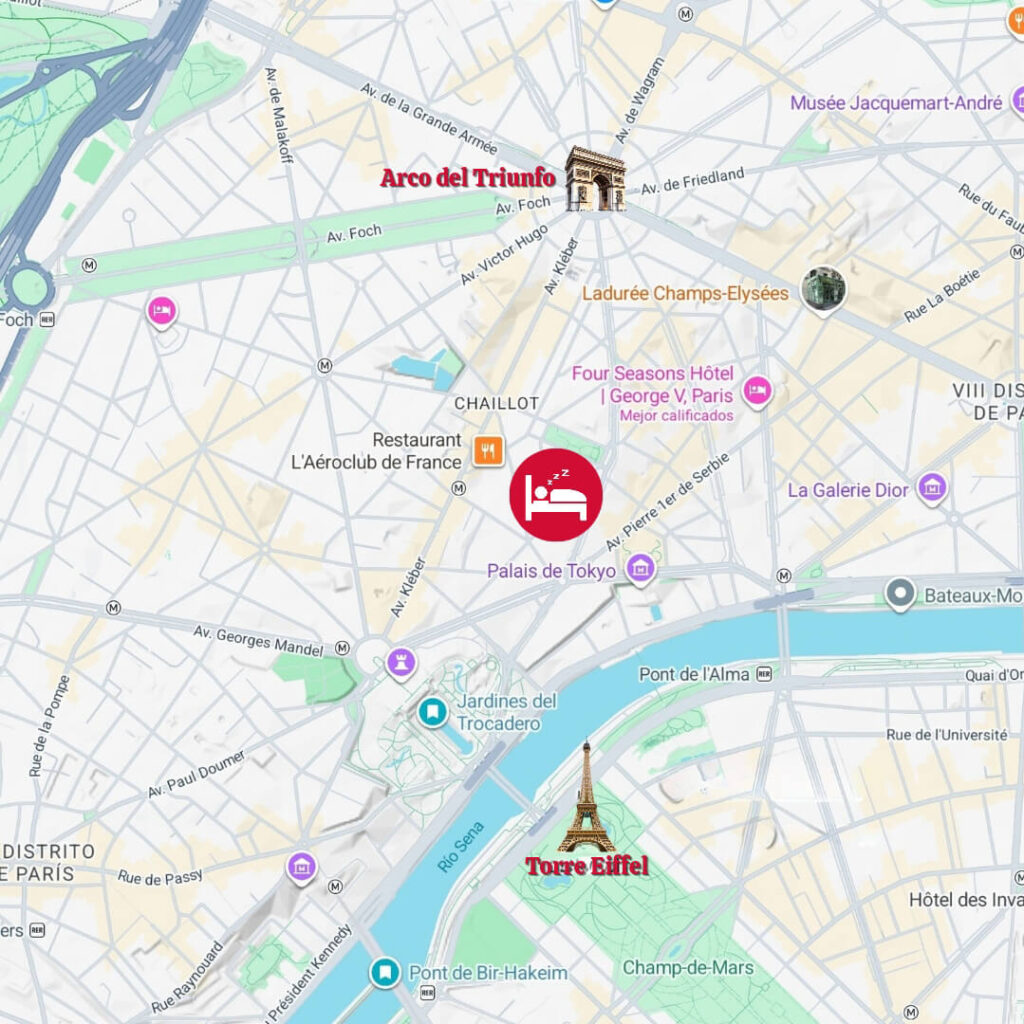Select the Bateaux-Mouches grey location pin

click(x=900, y=594)
